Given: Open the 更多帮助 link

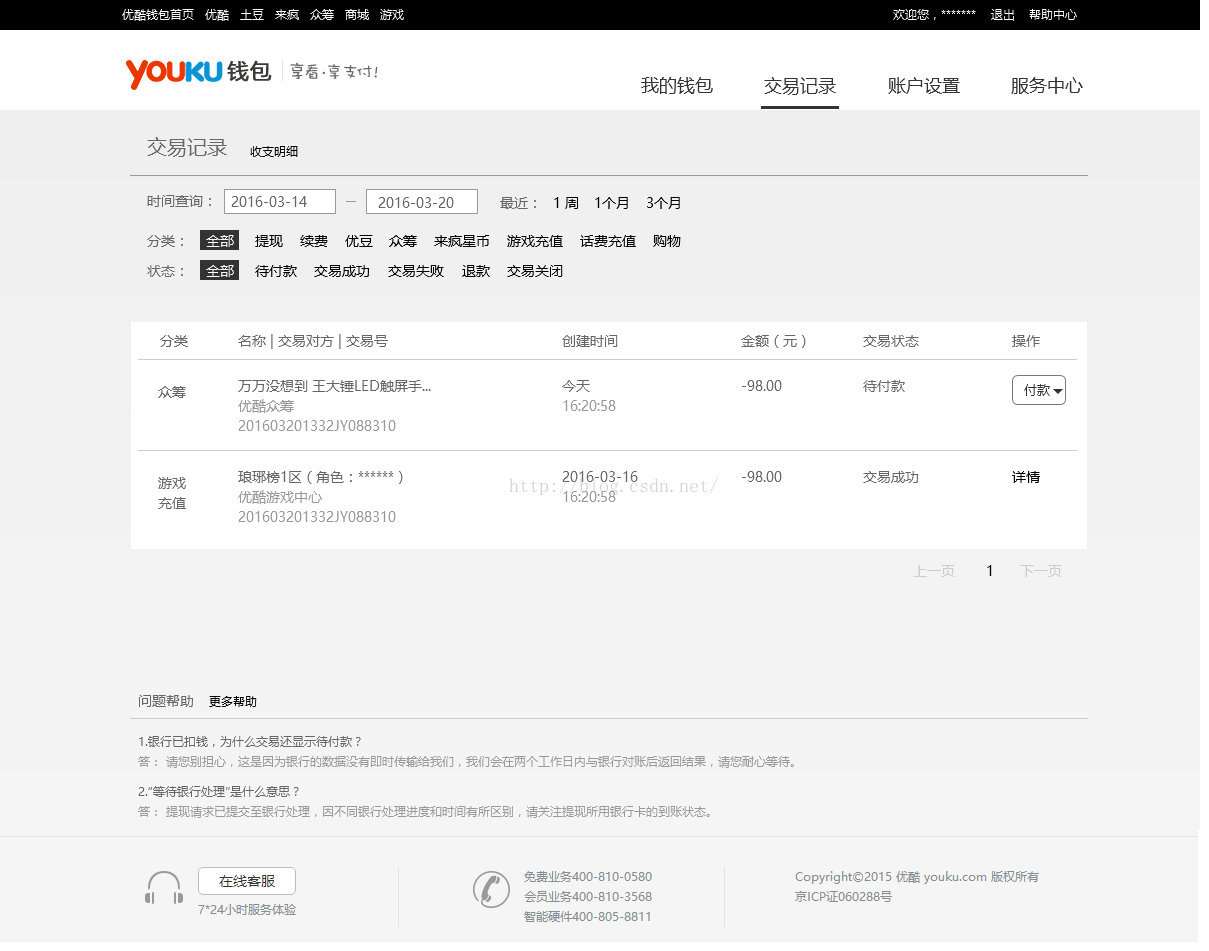Looking at the screenshot, I should pyautogui.click(x=233, y=702).
